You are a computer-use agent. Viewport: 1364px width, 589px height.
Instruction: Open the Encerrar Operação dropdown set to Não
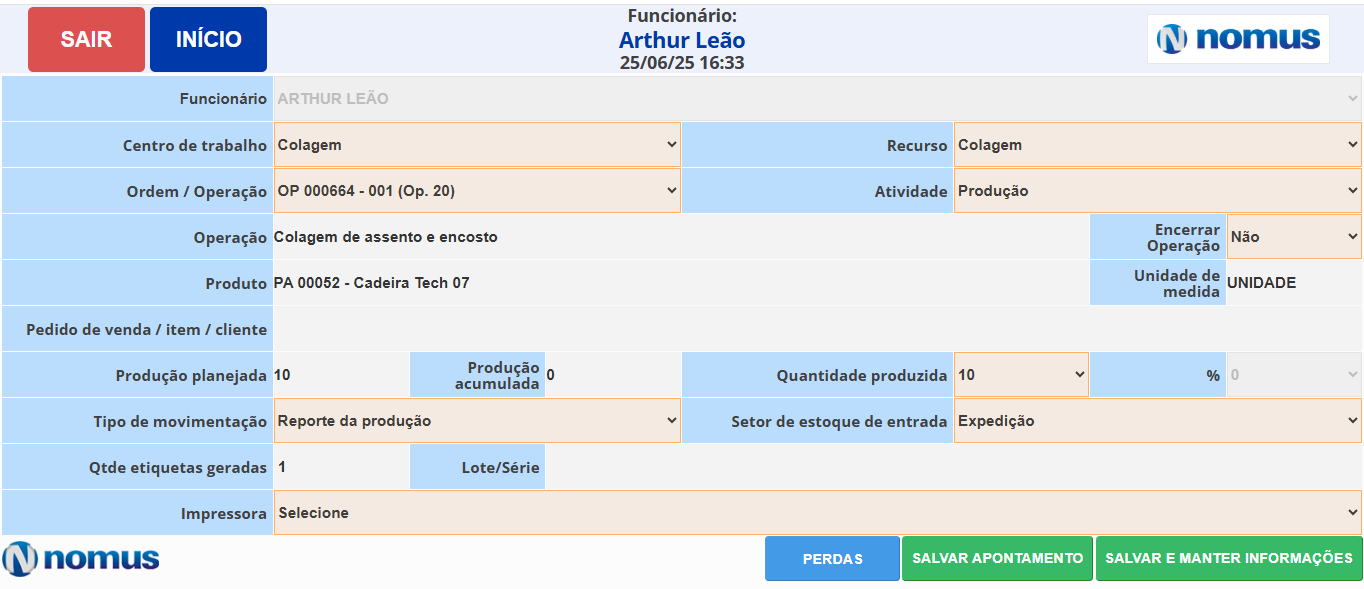(1294, 237)
